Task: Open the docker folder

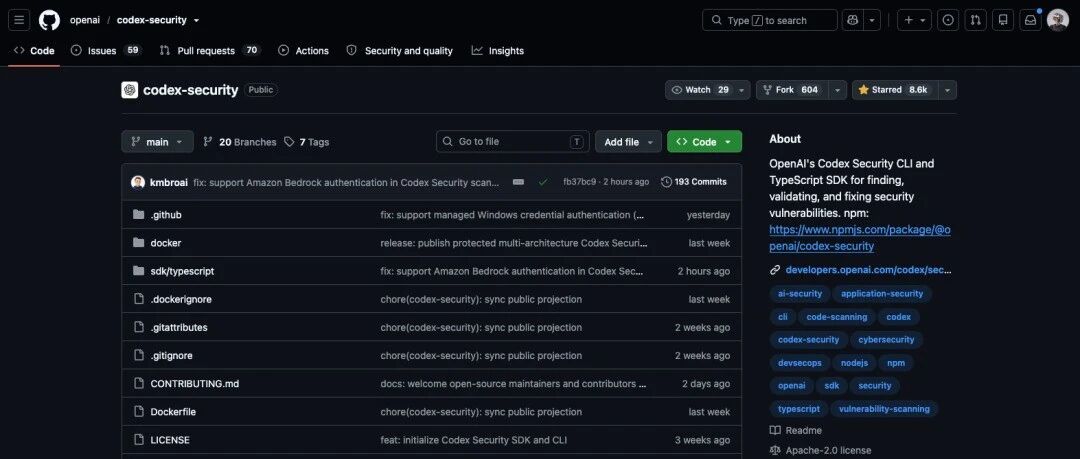Action: click(166, 243)
